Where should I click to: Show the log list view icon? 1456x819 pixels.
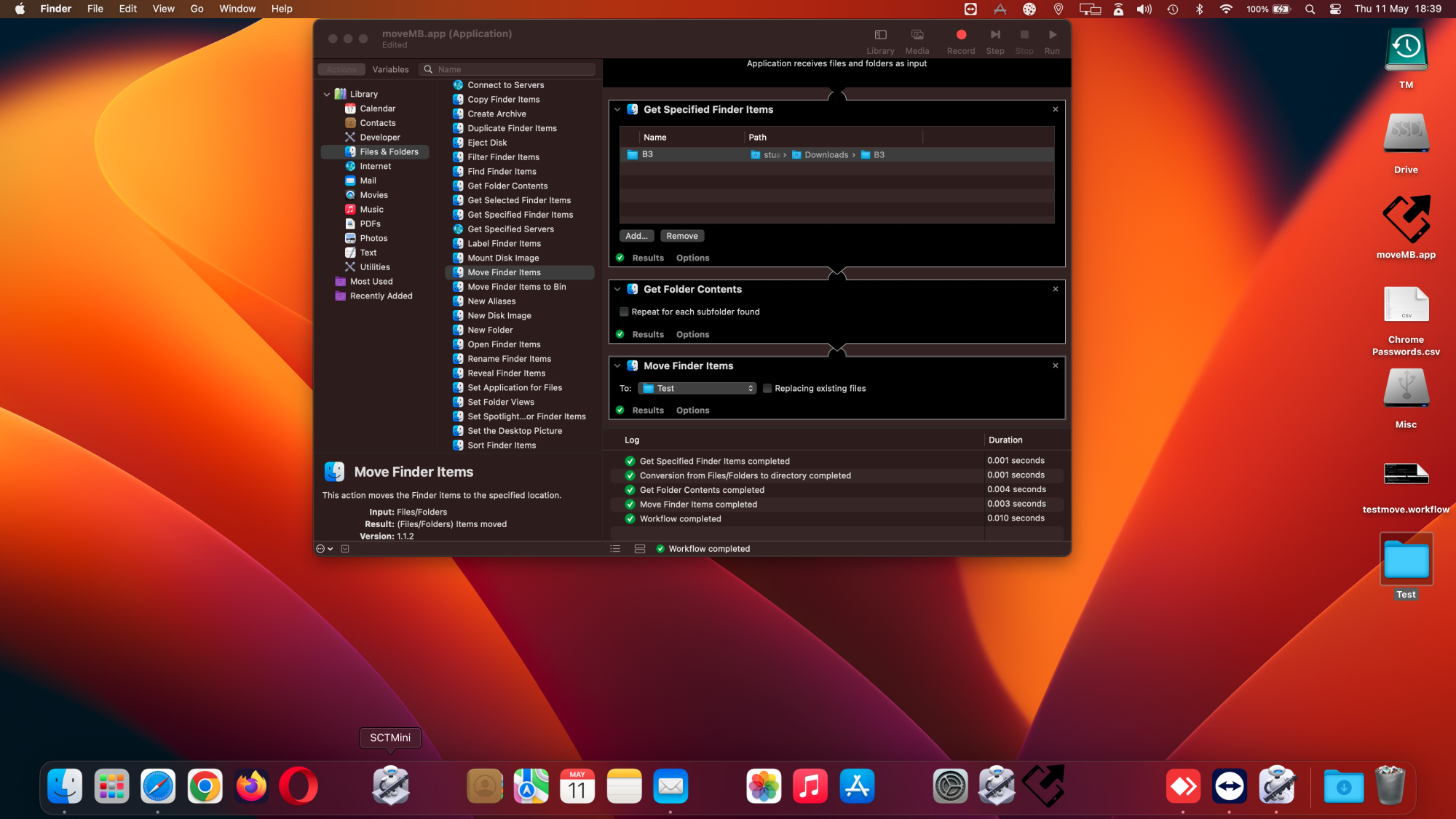pyautogui.click(x=615, y=549)
